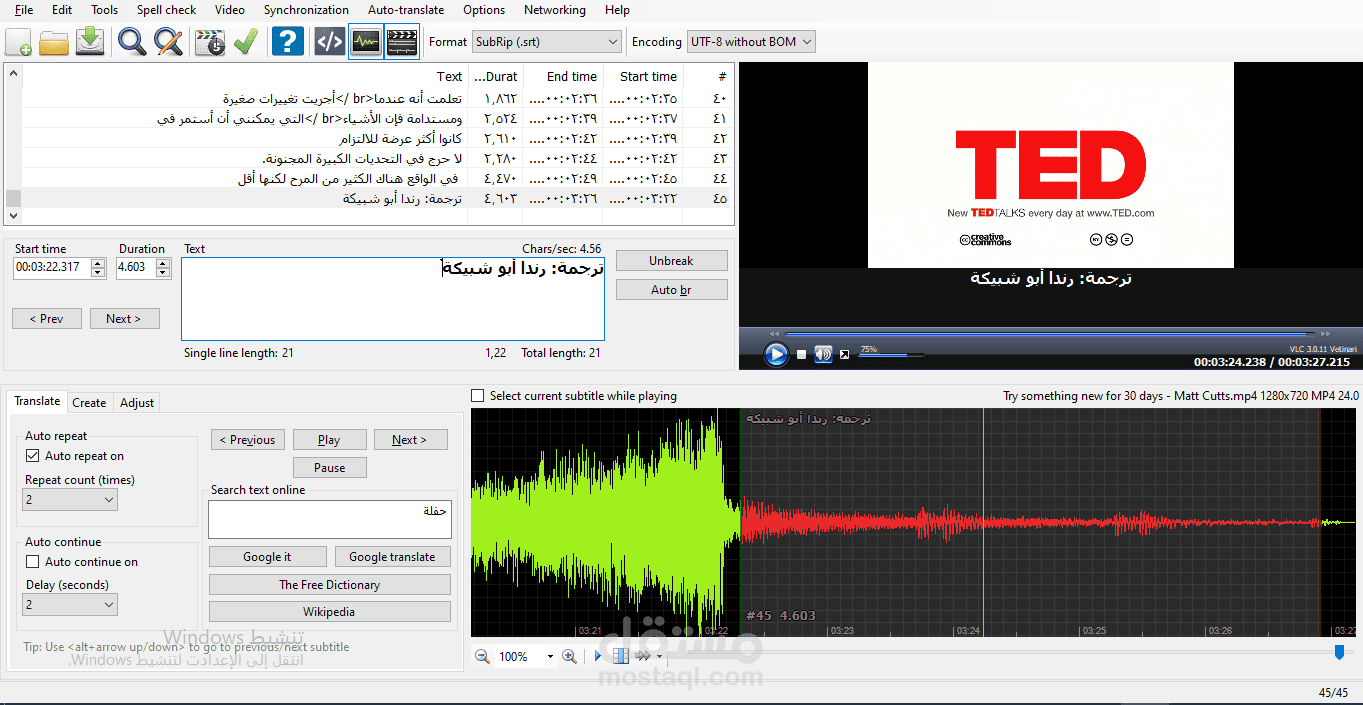Play video with the blue play button

point(776,354)
